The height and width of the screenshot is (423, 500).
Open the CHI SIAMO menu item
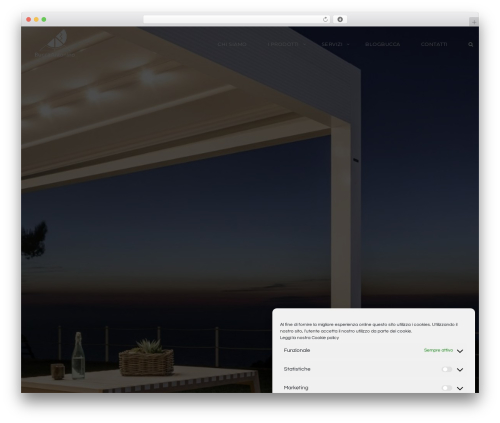point(232,44)
